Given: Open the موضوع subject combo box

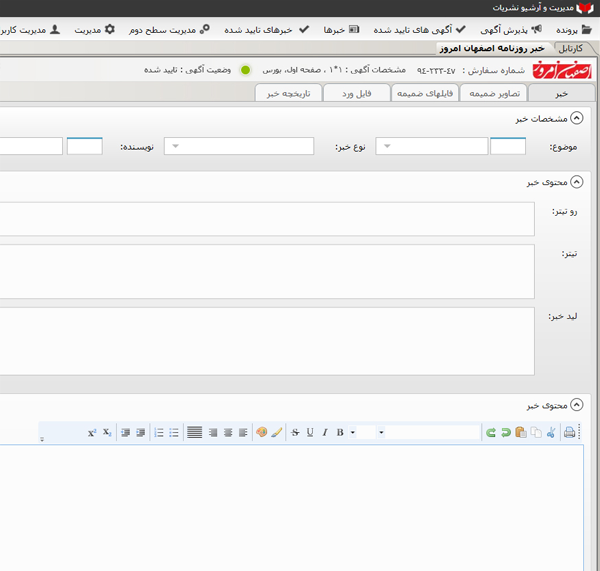Looking at the screenshot, I should coord(432,146).
